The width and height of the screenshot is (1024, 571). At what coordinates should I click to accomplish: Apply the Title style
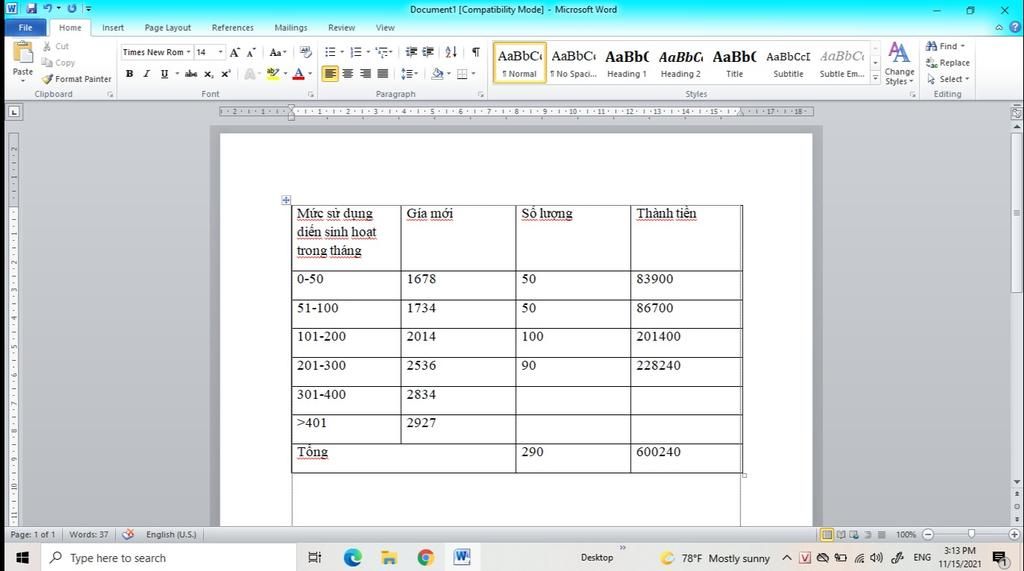(x=734, y=63)
